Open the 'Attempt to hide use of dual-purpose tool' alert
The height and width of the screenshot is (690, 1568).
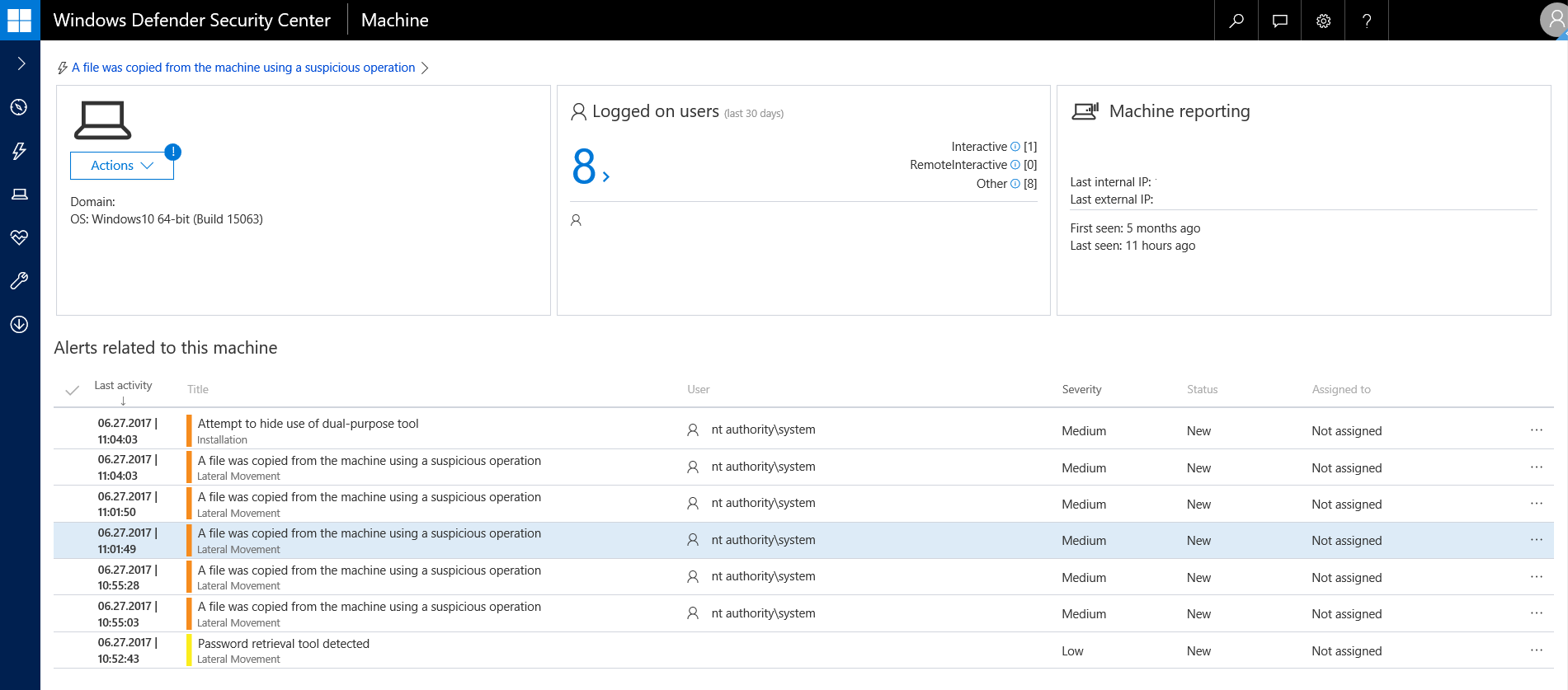click(x=308, y=424)
